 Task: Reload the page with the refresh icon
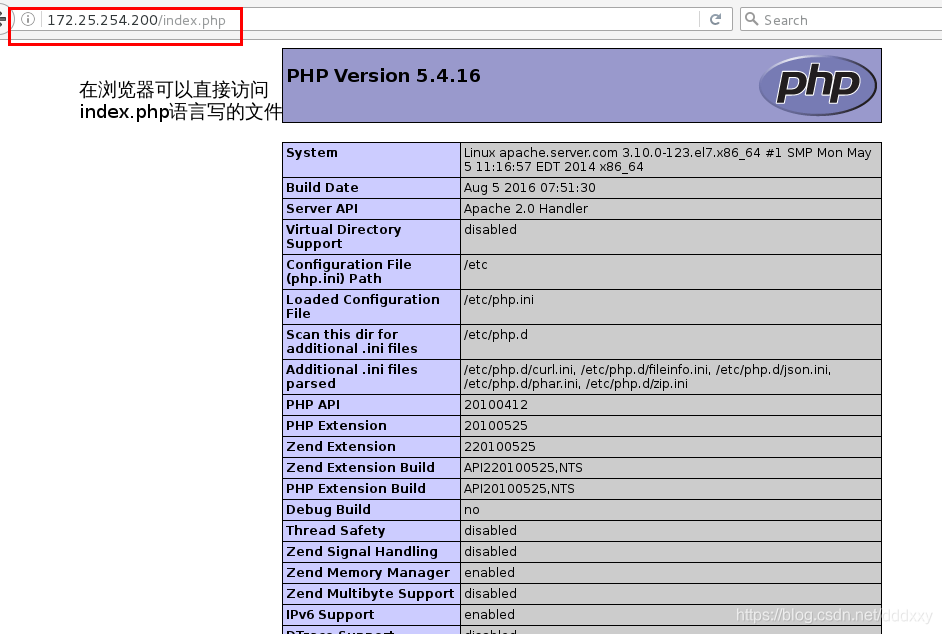pyautogui.click(x=716, y=19)
